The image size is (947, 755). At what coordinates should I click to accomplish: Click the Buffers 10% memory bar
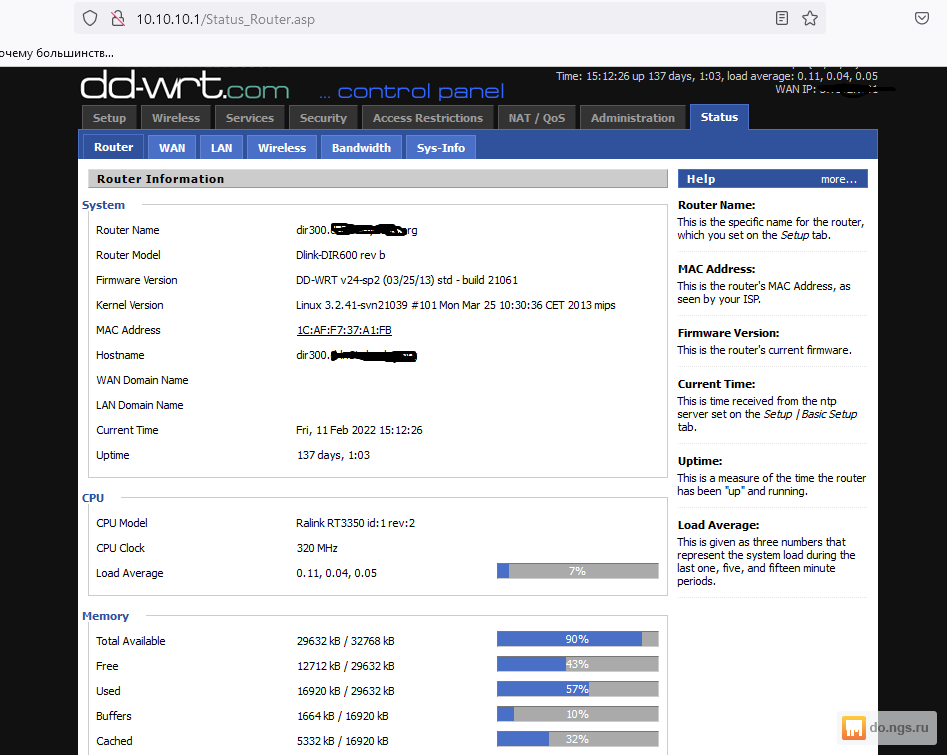[577, 715]
